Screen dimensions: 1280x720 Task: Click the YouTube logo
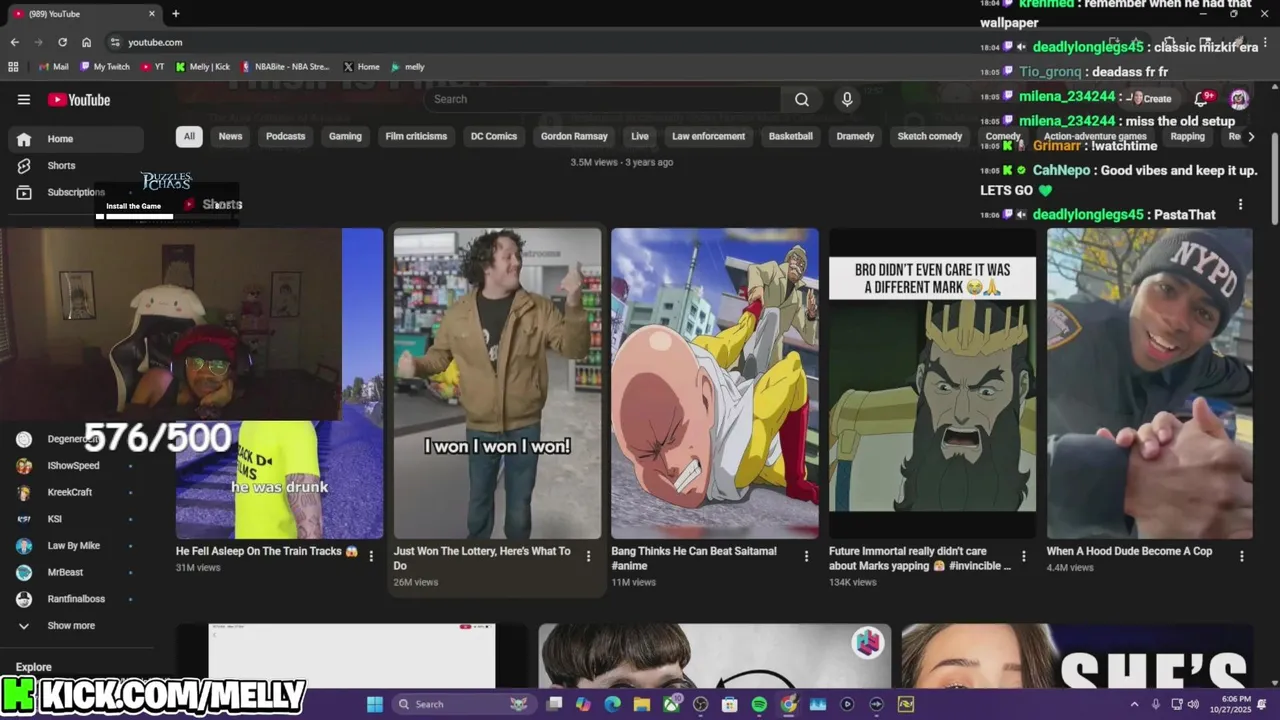[x=79, y=99]
